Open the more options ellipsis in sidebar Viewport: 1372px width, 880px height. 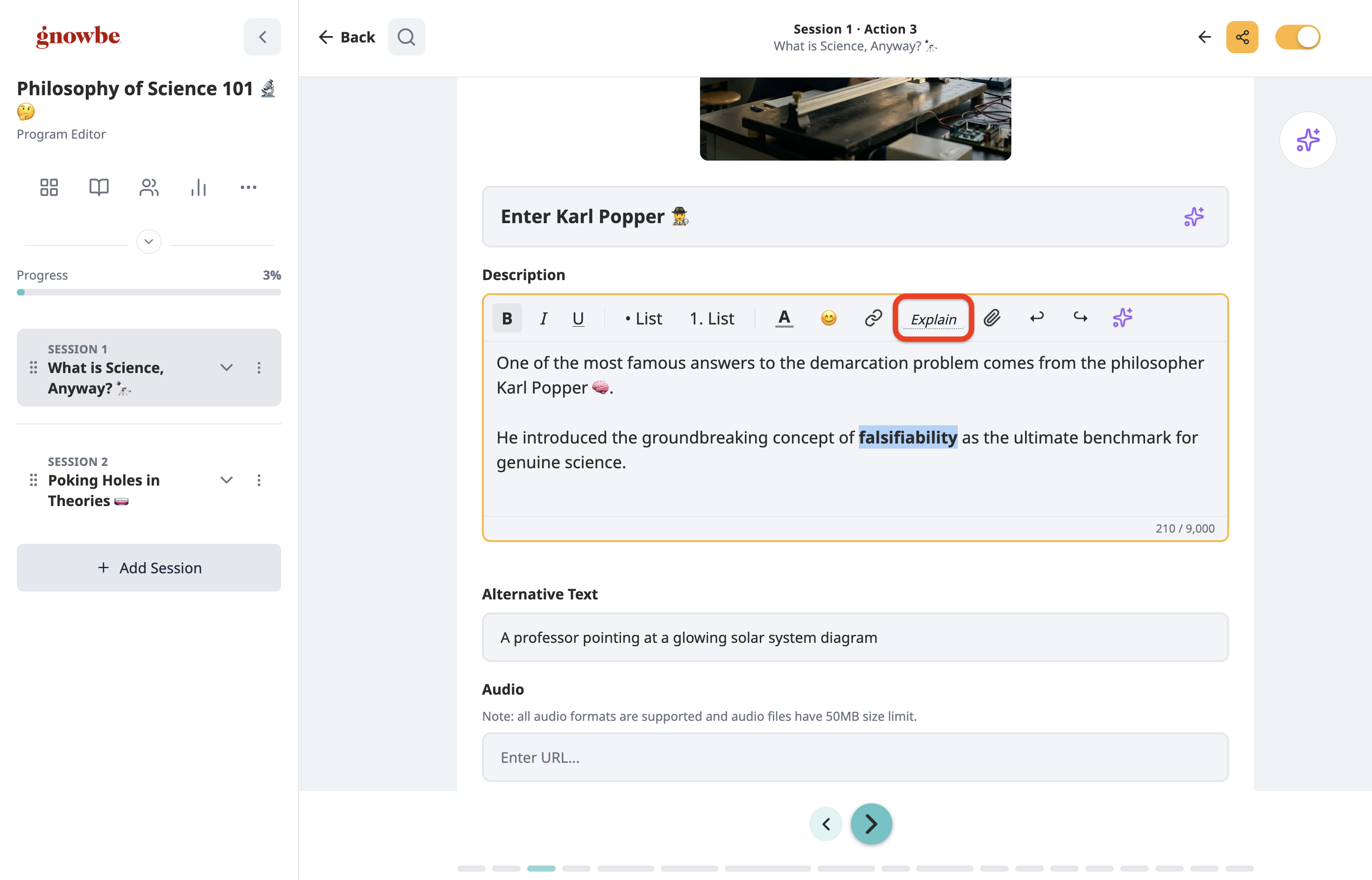[248, 187]
